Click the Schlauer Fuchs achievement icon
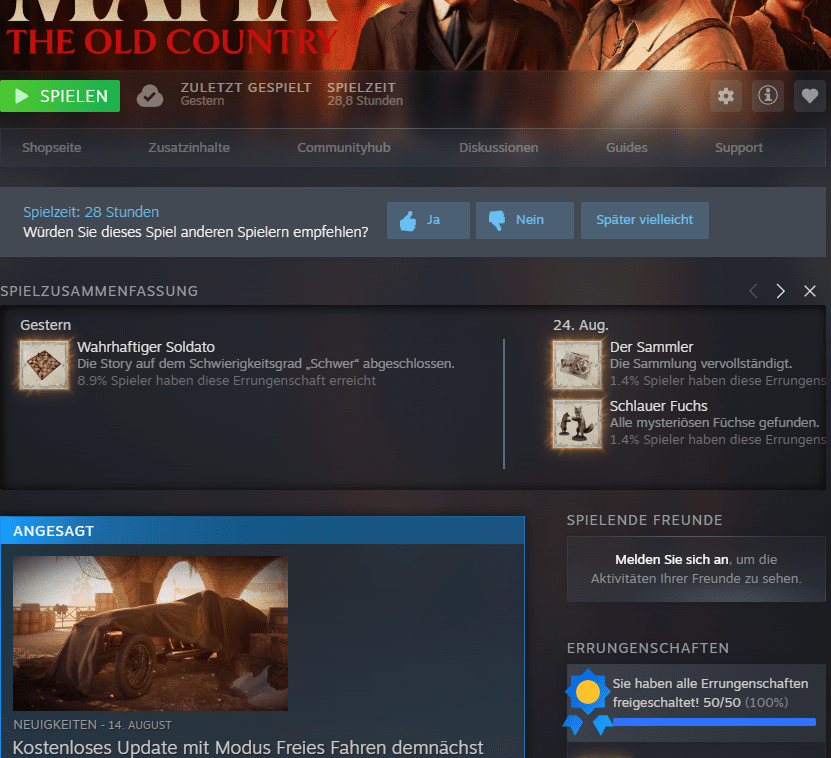This screenshot has width=831, height=758. (x=577, y=424)
